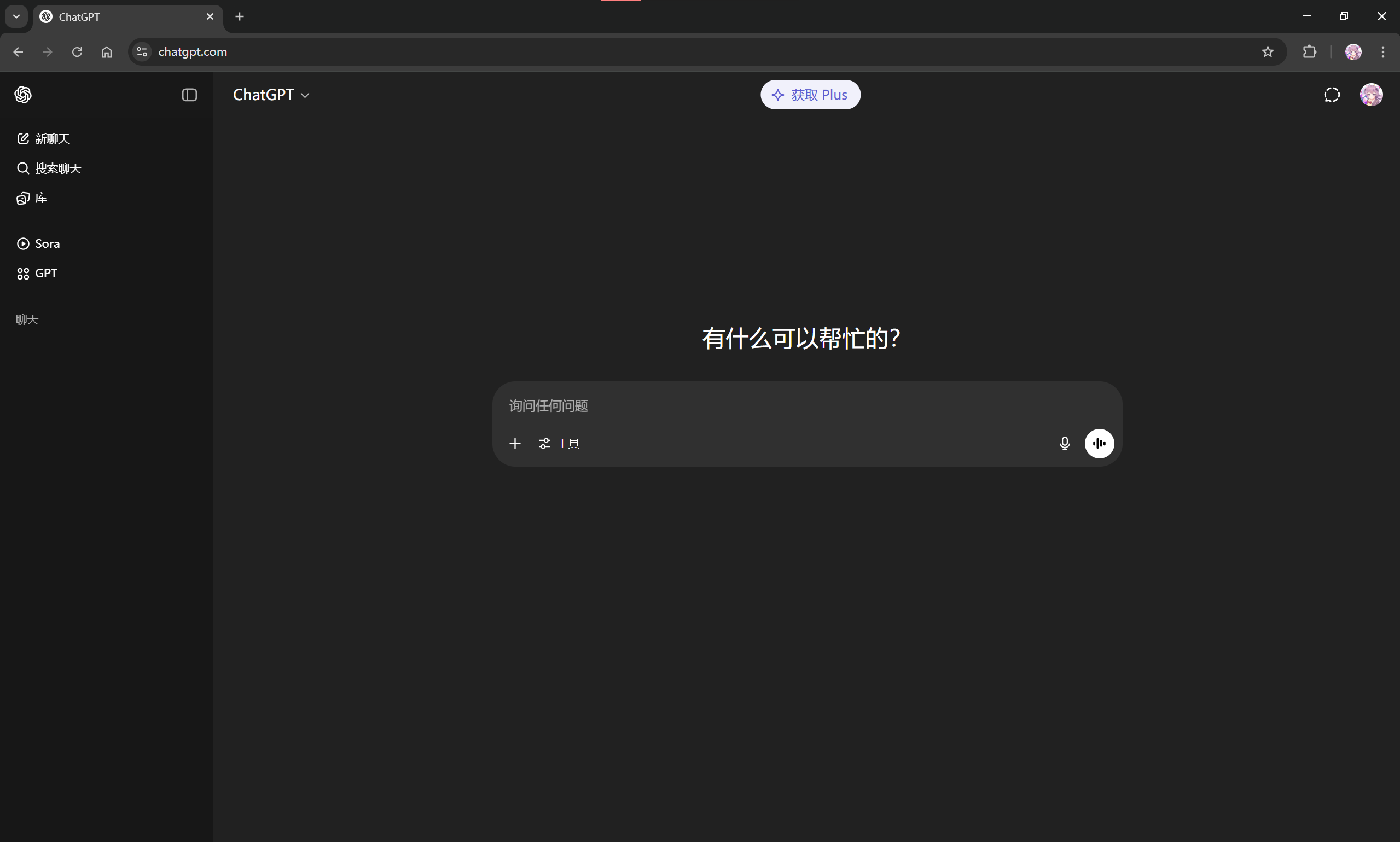Open the 工具 tools menu
This screenshot has height=842, width=1400.
[x=559, y=444]
